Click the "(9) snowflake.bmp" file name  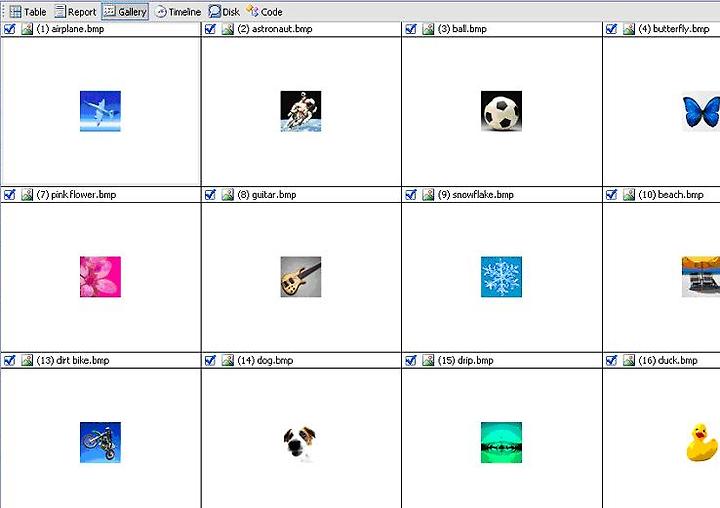point(476,195)
